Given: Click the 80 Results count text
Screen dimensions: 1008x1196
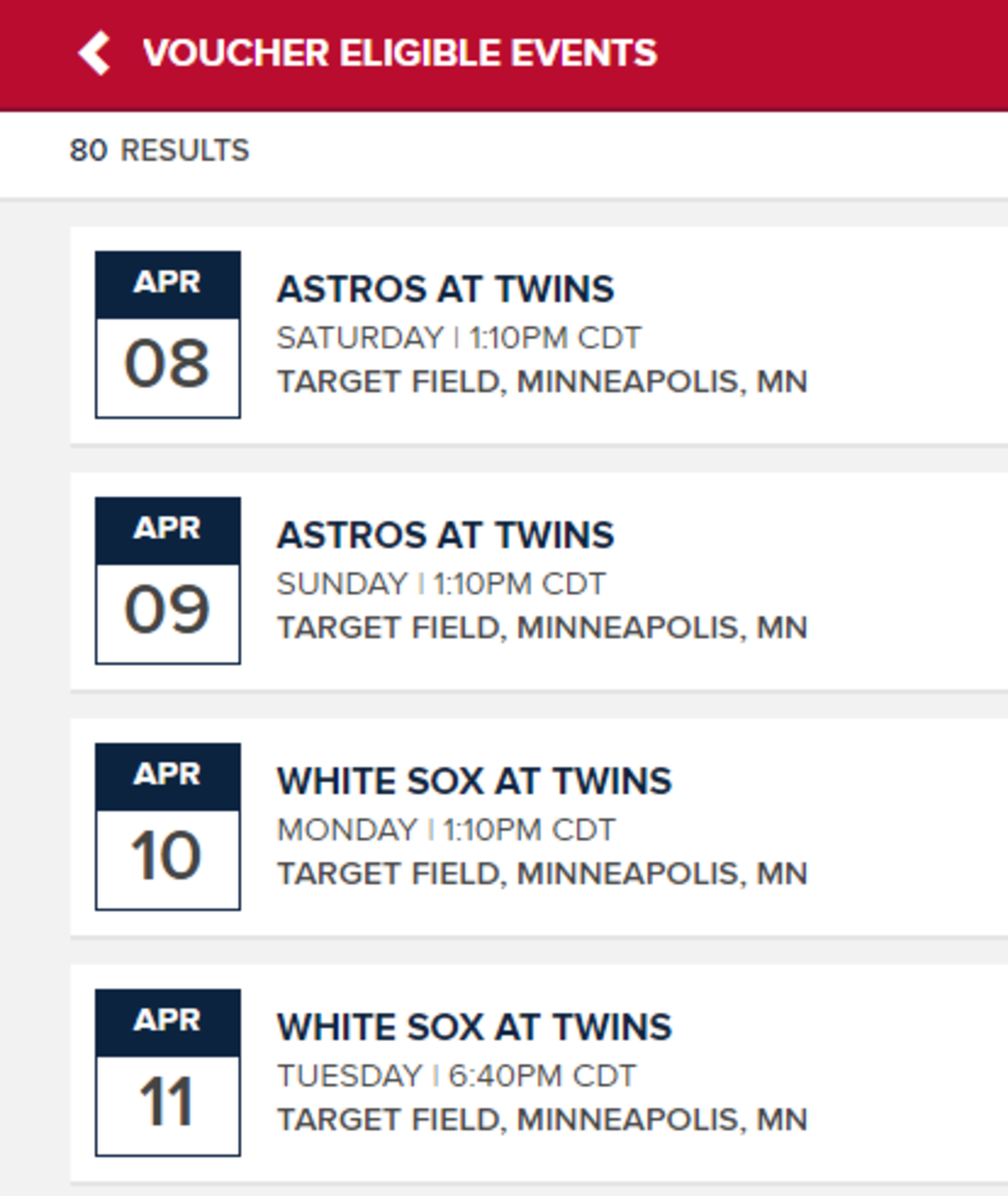Looking at the screenshot, I should point(159,150).
